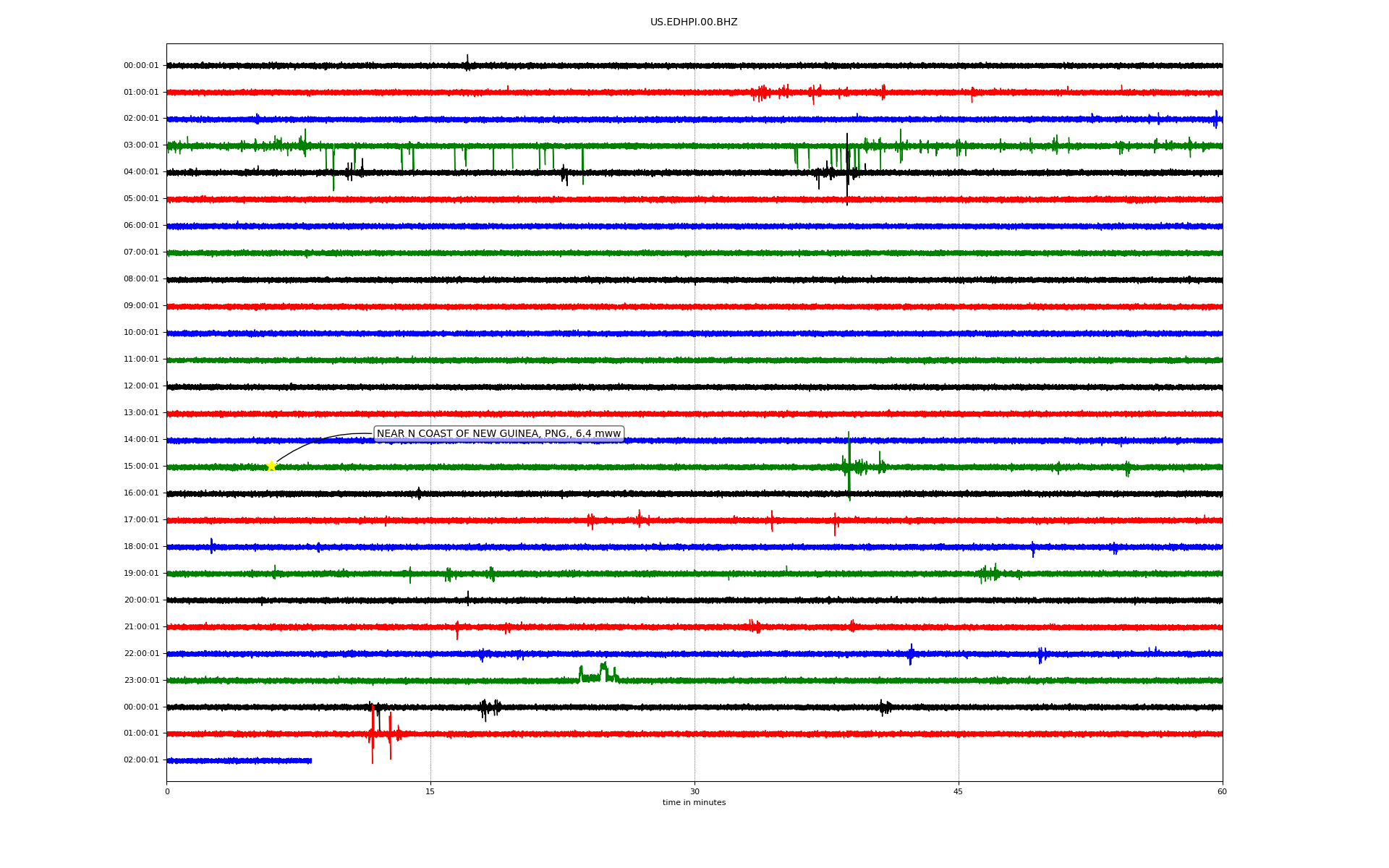
Task: Select the 12:00:01 trace label
Action: (141, 386)
